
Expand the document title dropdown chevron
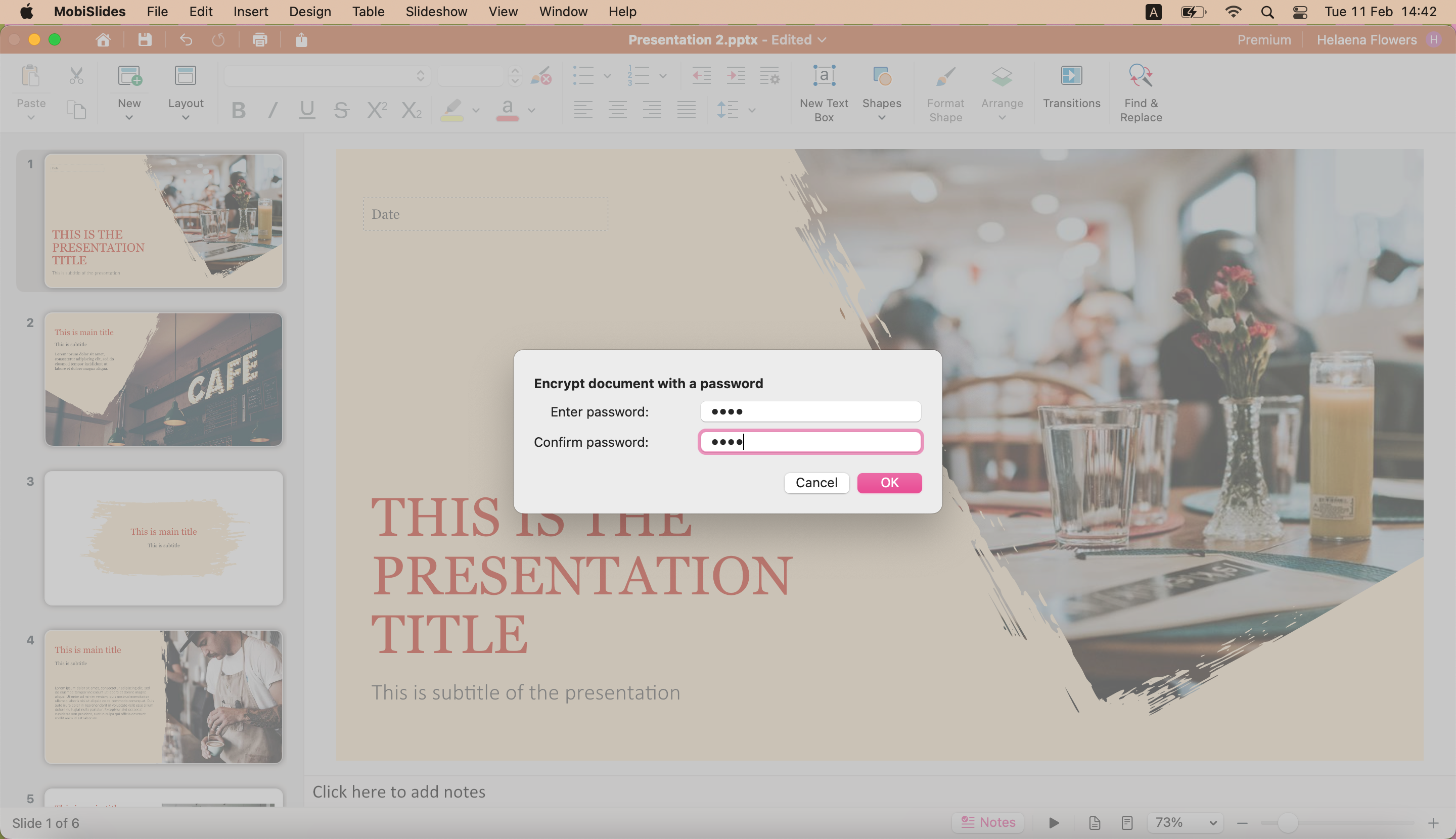tap(822, 40)
